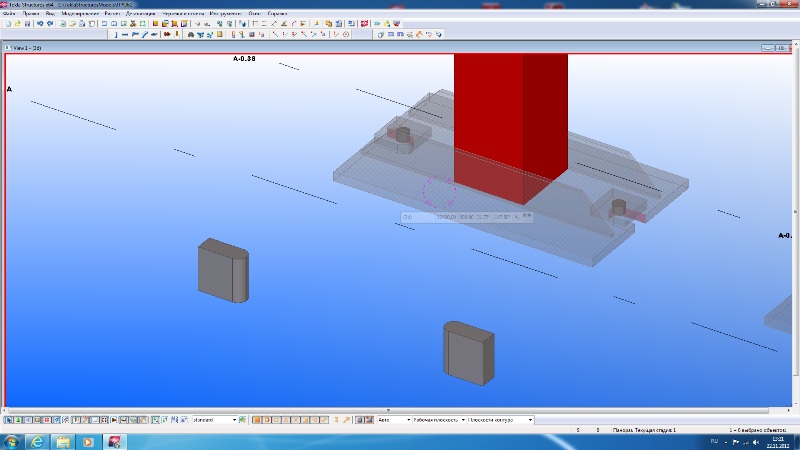
Task: Open the 'standard' selection filter dropdown
Action: 236,420
